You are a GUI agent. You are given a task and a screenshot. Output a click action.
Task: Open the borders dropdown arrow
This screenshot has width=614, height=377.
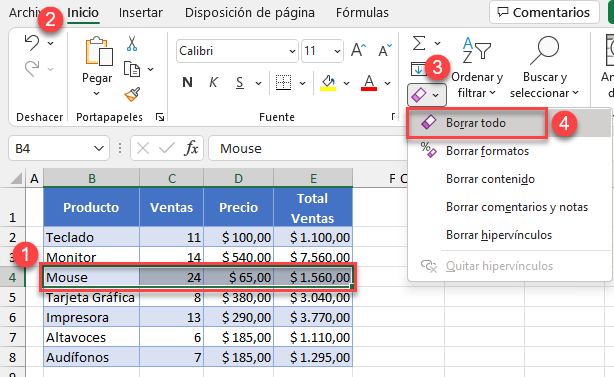point(303,83)
